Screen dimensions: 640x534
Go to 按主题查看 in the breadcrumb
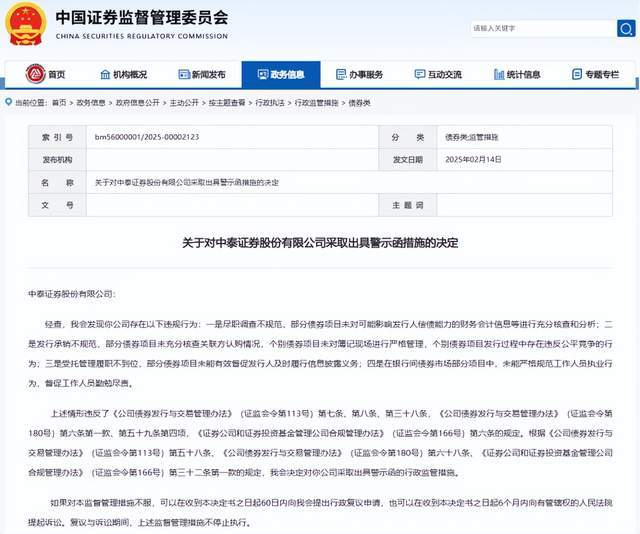pos(227,103)
